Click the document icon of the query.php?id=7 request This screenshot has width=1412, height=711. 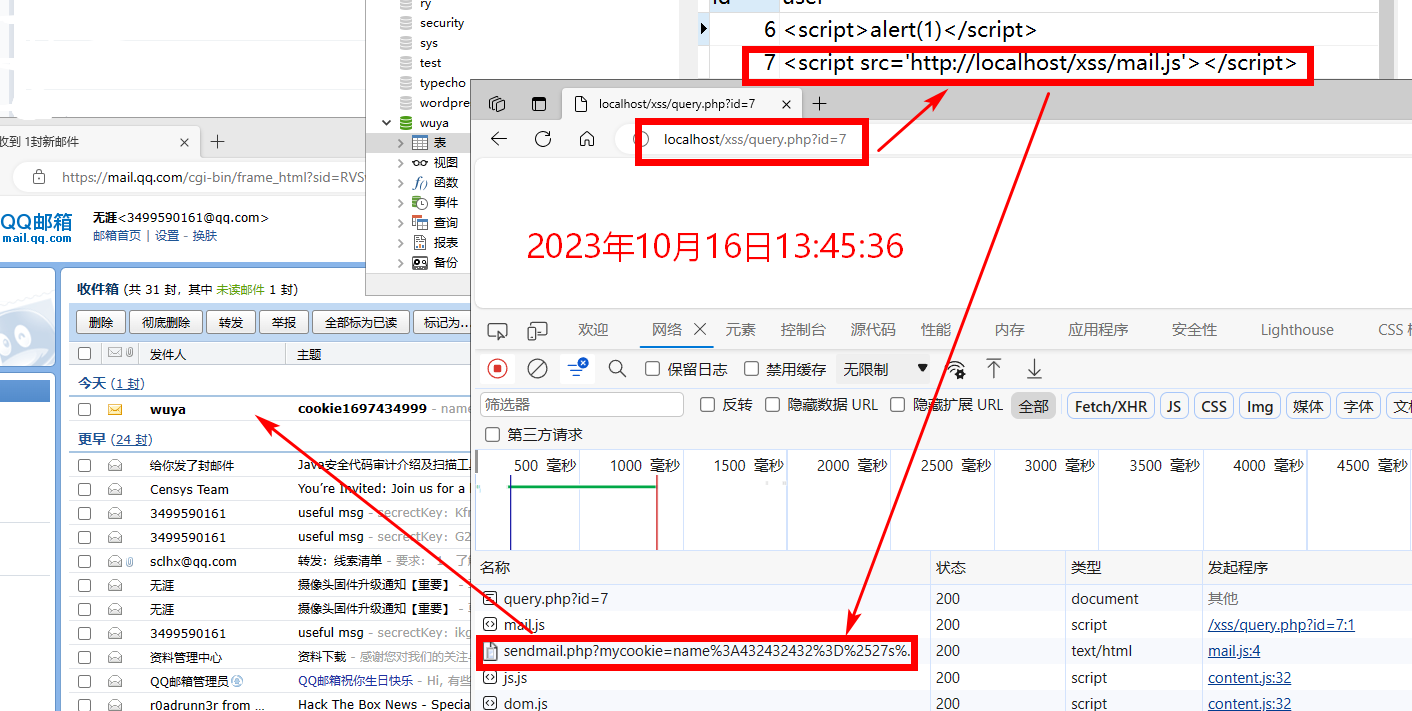490,599
